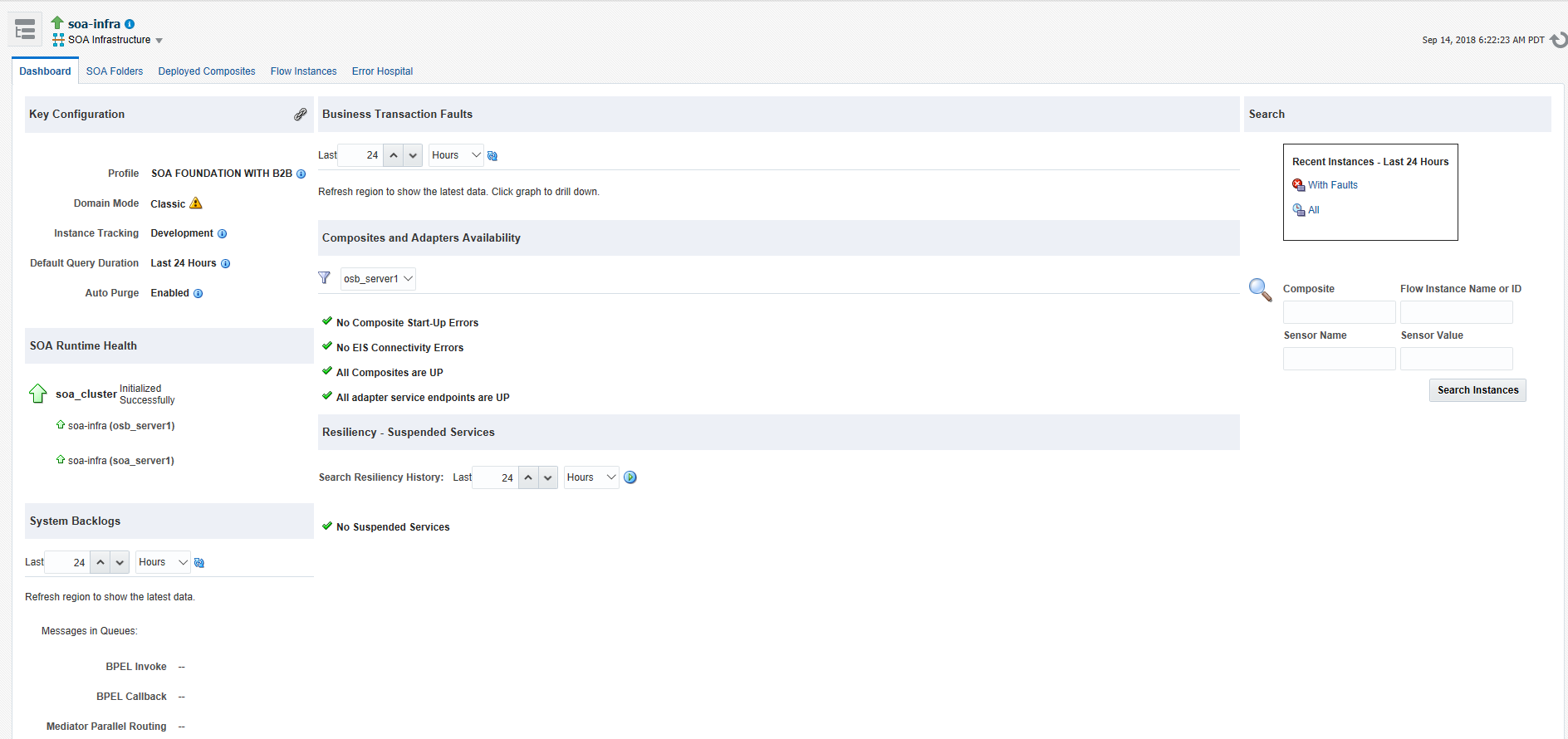Click the 'BPEL Invoke' backlog label
Image resolution: width=1568 pixels, height=739 pixels.
tap(136, 667)
